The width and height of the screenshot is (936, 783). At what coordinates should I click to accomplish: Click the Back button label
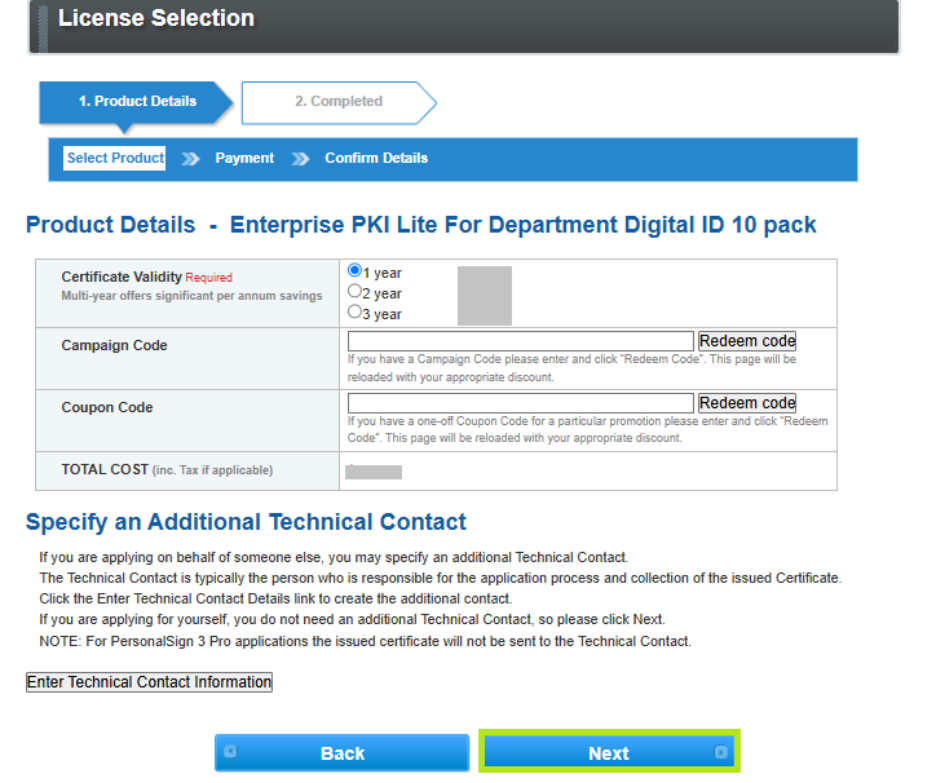342,754
